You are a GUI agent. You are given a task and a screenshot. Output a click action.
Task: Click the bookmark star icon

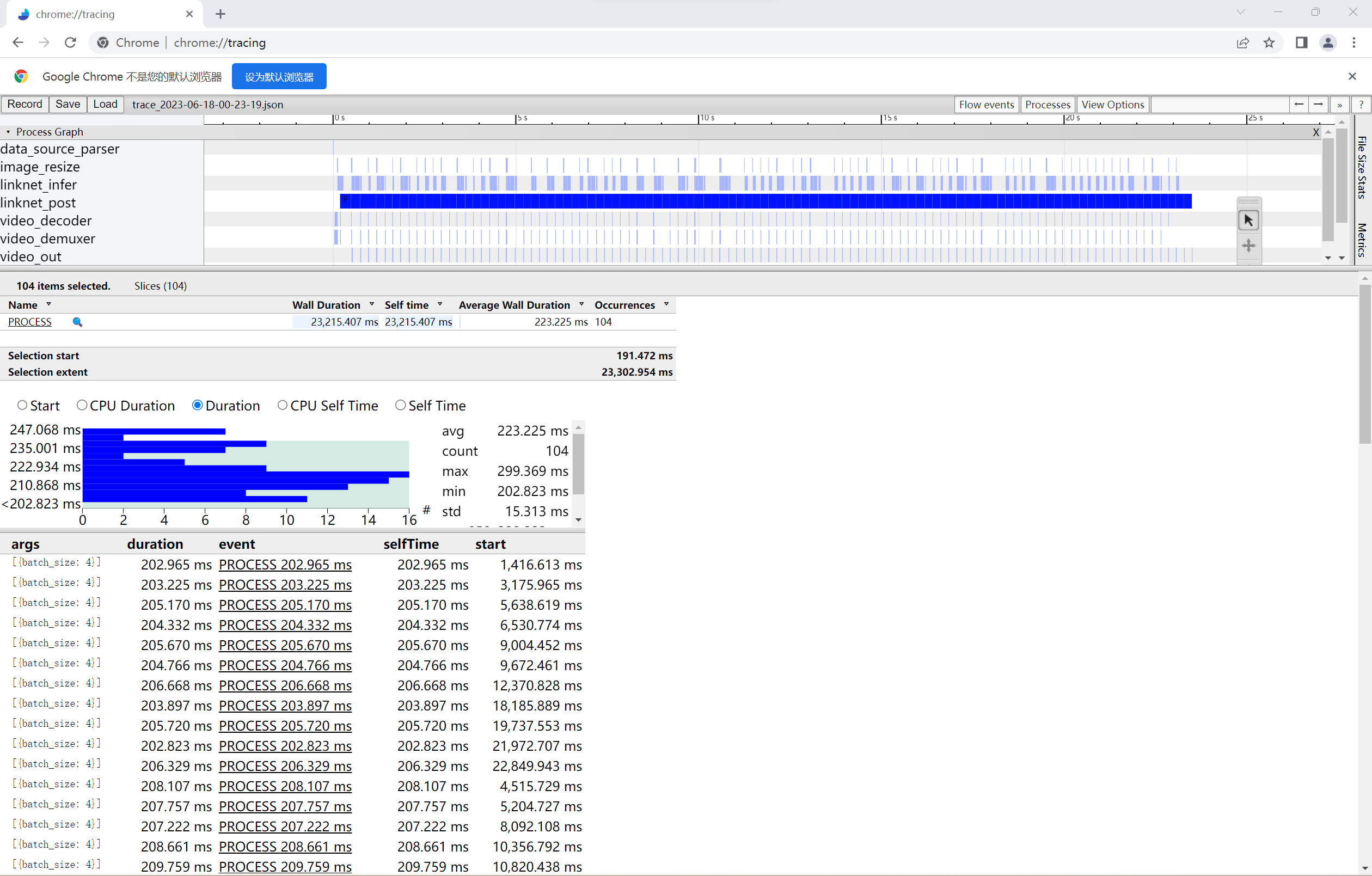click(1269, 43)
